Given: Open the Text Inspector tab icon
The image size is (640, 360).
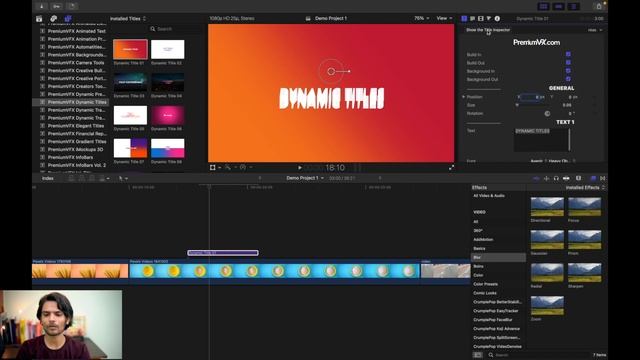Looking at the screenshot, I should pyautogui.click(x=472, y=19).
